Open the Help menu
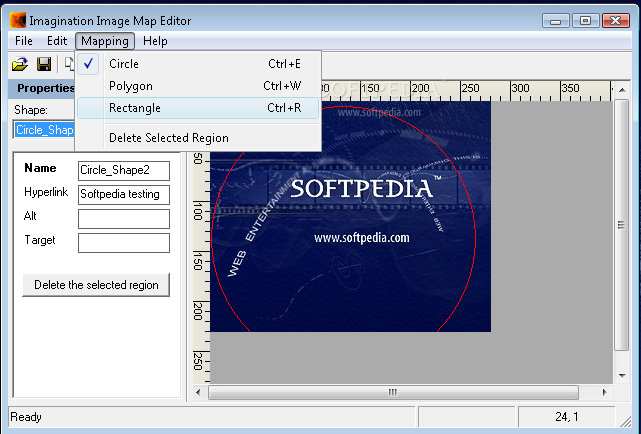Viewport: 641px width, 434px height. (x=155, y=41)
